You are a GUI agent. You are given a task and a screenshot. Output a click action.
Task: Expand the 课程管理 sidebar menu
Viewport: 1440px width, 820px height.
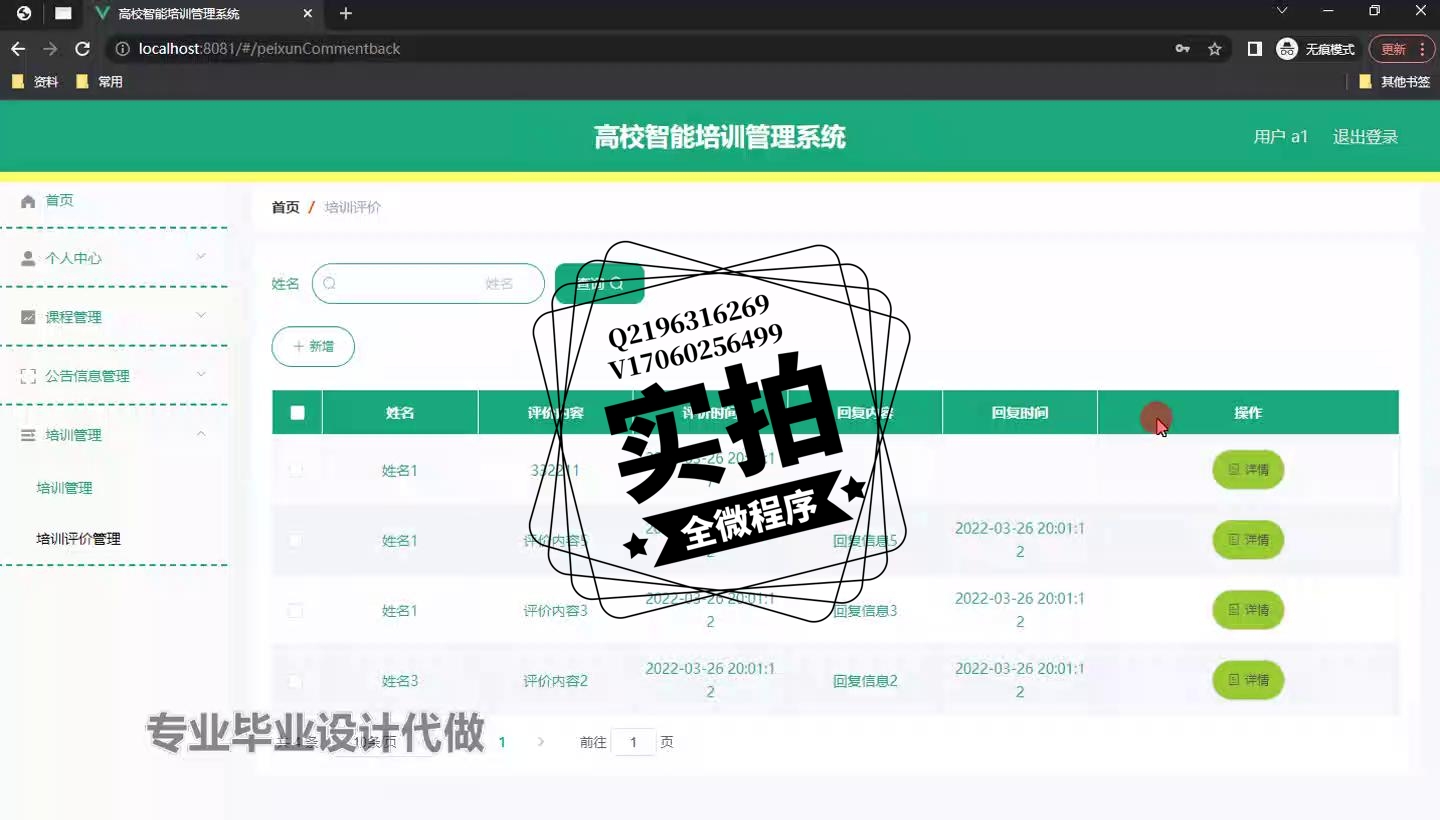113,317
